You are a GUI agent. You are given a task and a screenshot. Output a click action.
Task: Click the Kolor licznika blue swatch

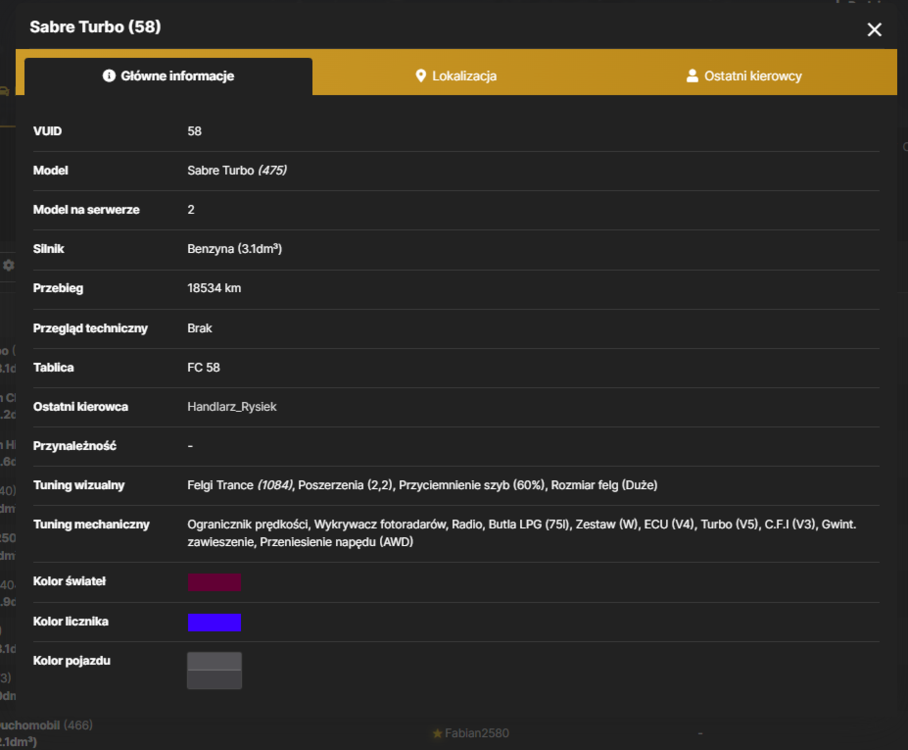pyautogui.click(x=214, y=622)
